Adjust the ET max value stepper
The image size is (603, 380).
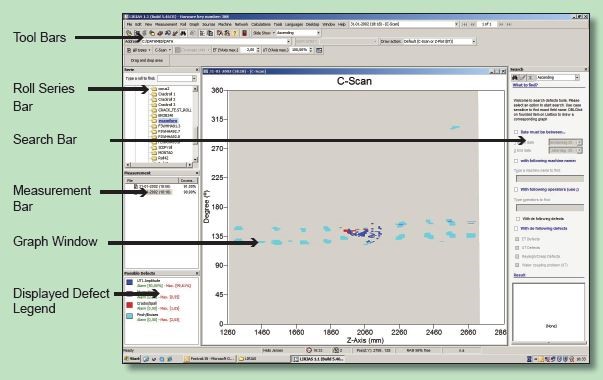point(258,50)
